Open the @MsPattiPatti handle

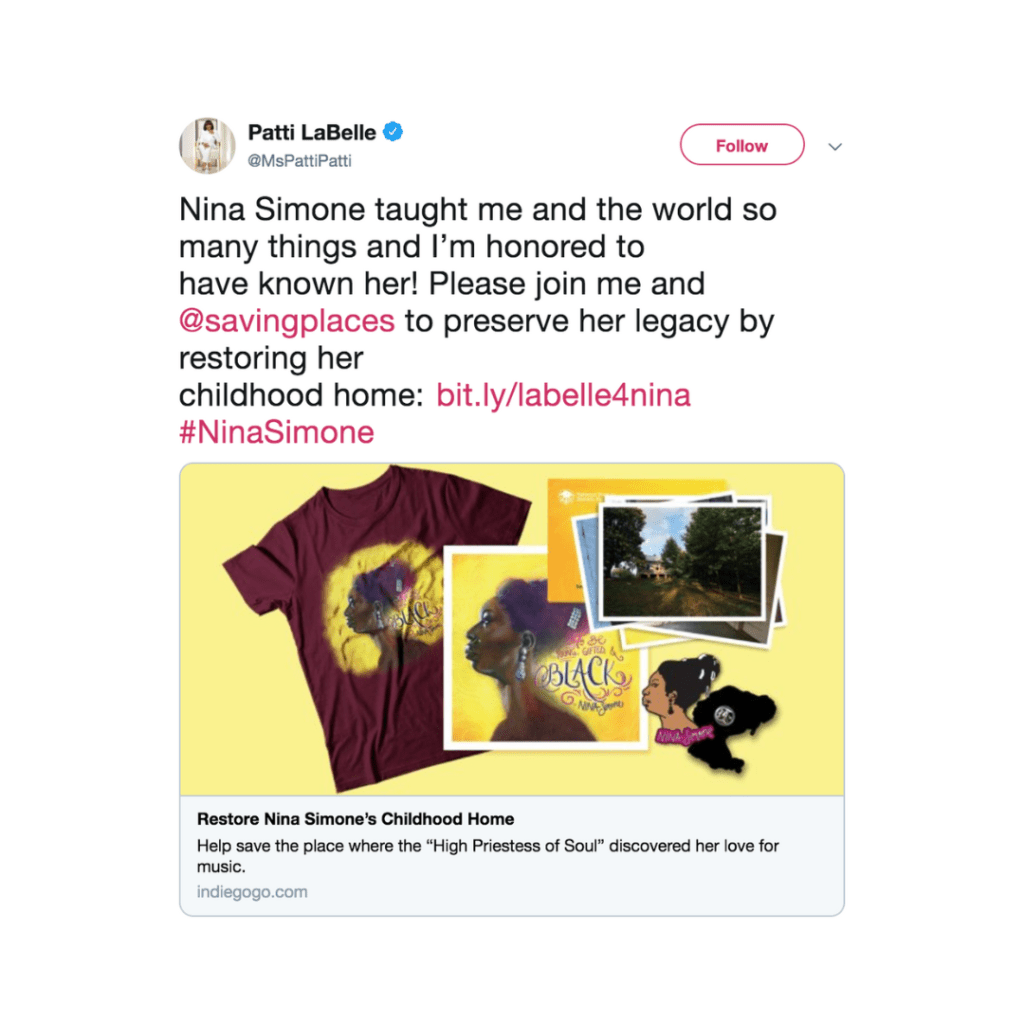[299, 161]
